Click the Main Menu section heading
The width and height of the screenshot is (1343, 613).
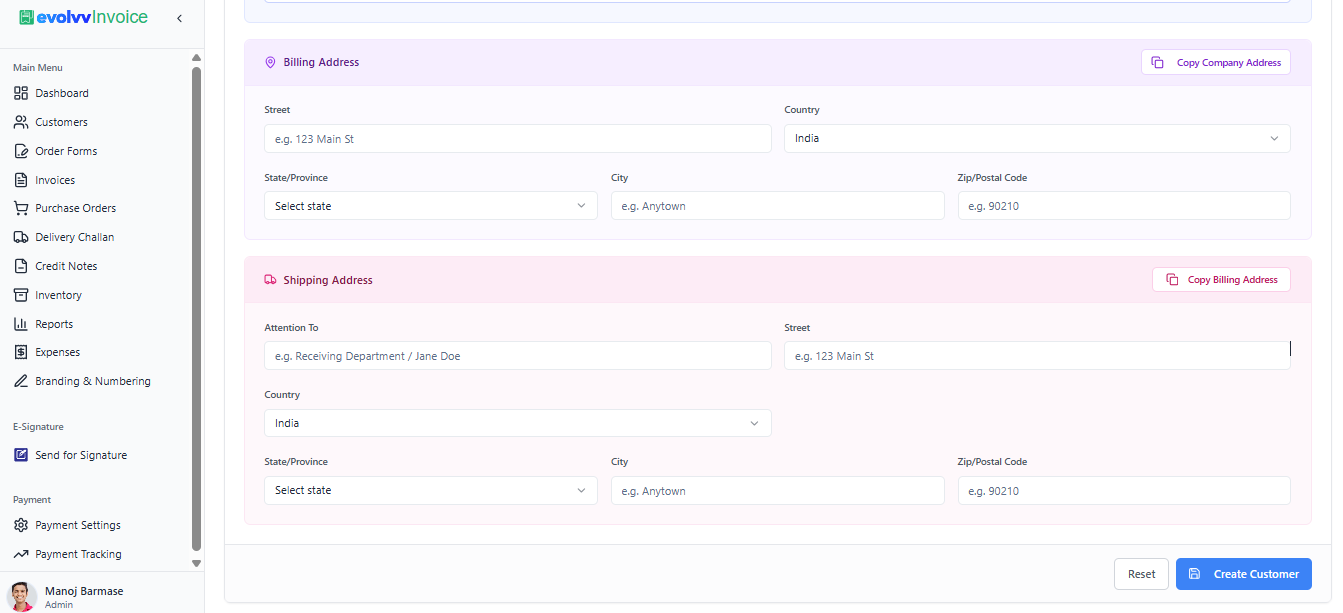[38, 68]
